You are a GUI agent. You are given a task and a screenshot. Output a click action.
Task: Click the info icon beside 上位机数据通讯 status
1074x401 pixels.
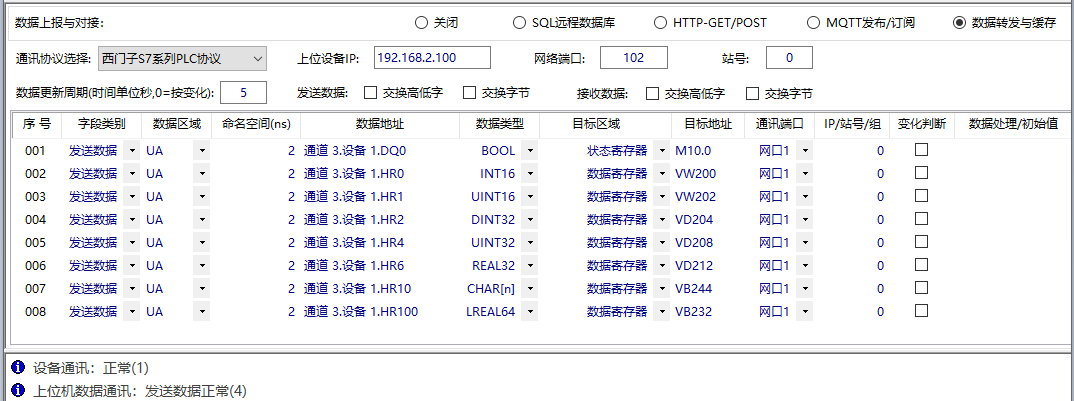[x=18, y=390]
